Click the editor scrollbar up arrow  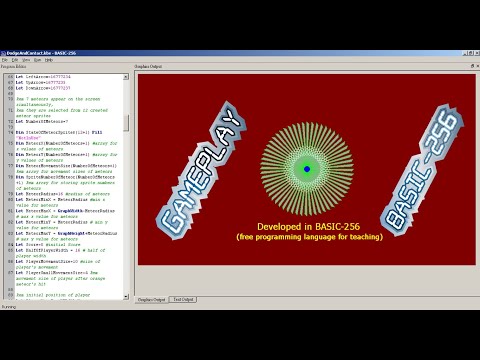pyautogui.click(x=126, y=77)
